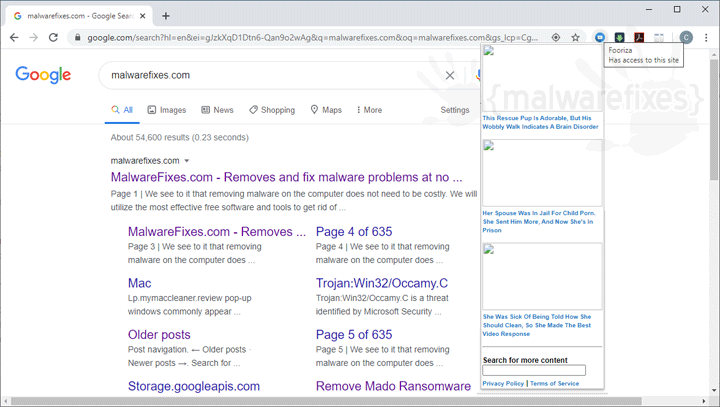
Task: Open the MalwareFixes.com main result title
Action: 287,177
